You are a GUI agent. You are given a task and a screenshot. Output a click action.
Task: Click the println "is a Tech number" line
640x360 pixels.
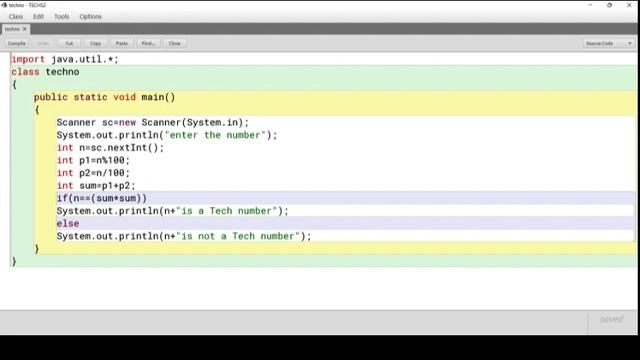pyautogui.click(x=173, y=211)
